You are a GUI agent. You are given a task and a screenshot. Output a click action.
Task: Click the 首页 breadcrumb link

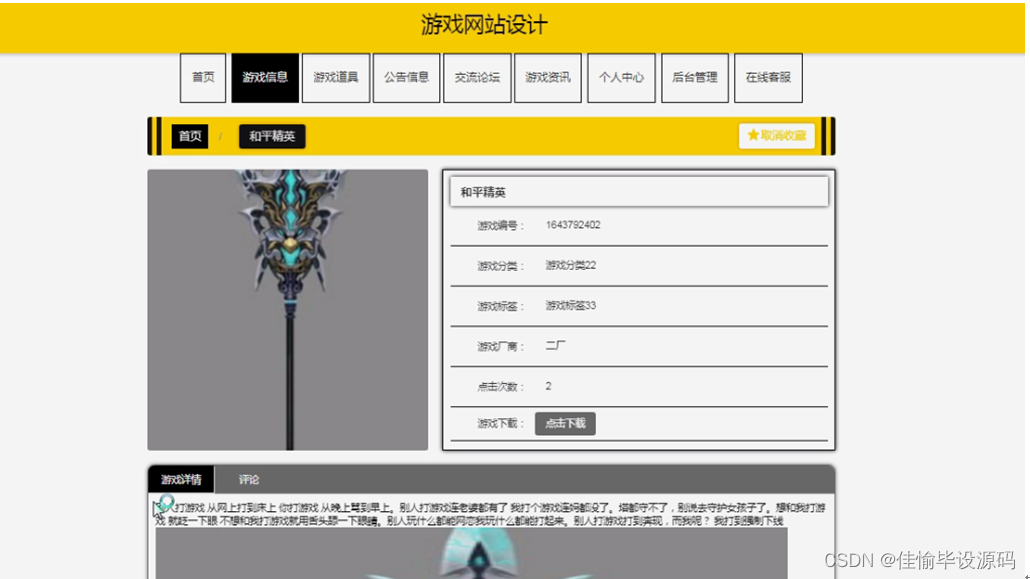tap(190, 136)
